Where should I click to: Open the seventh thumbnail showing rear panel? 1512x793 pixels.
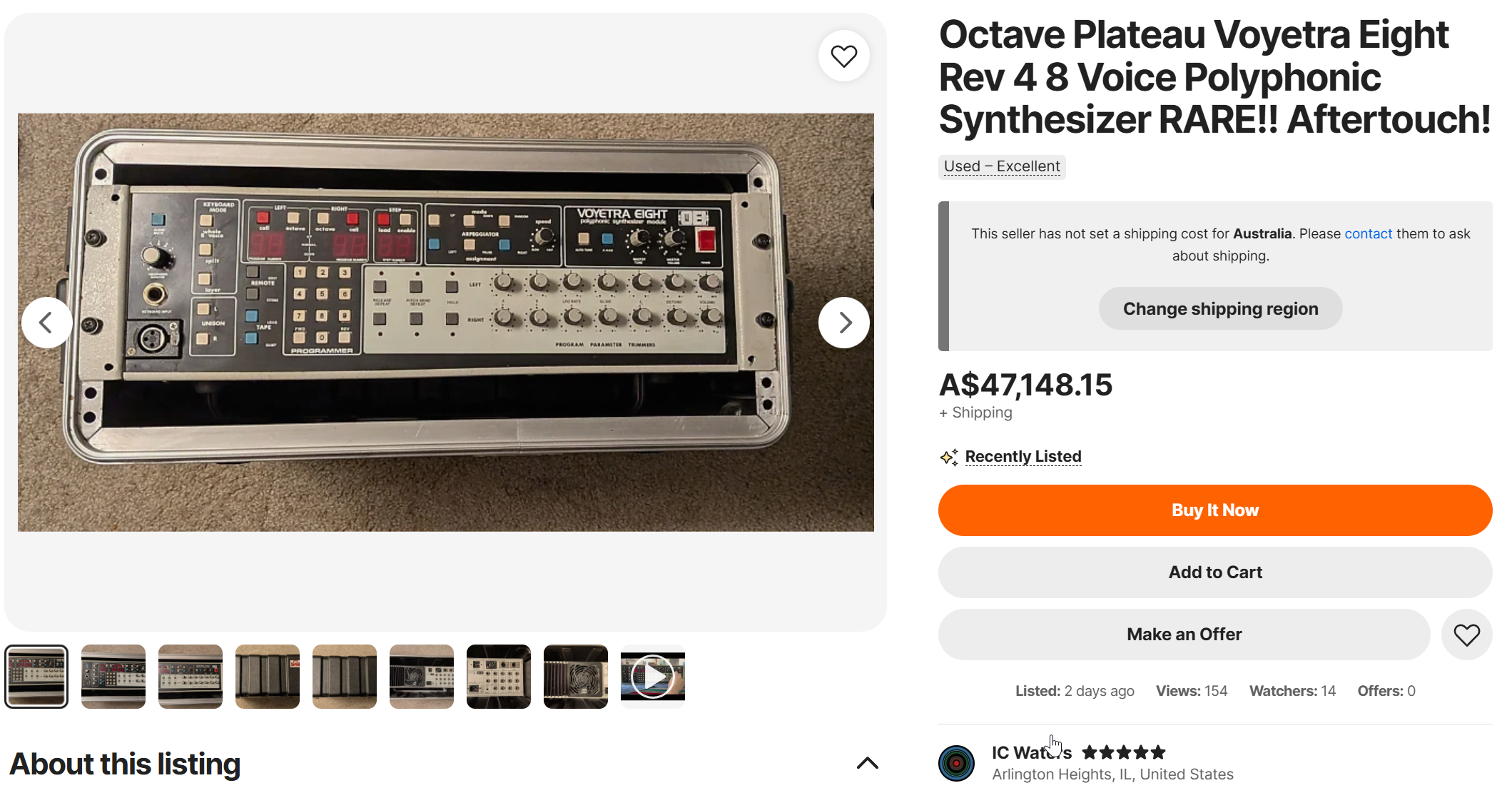tap(499, 677)
